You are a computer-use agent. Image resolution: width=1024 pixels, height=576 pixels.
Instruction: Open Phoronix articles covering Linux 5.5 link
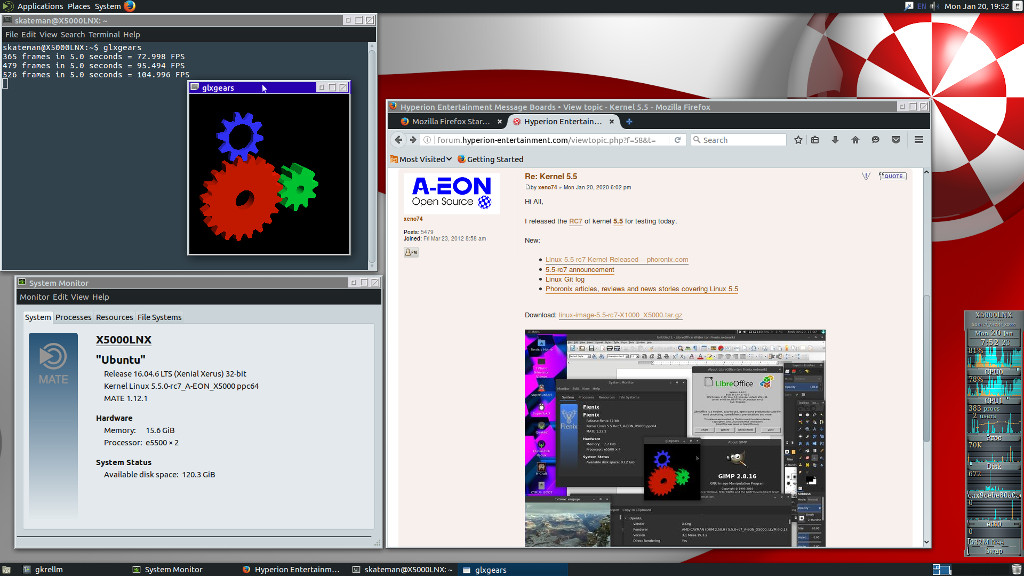(x=642, y=289)
